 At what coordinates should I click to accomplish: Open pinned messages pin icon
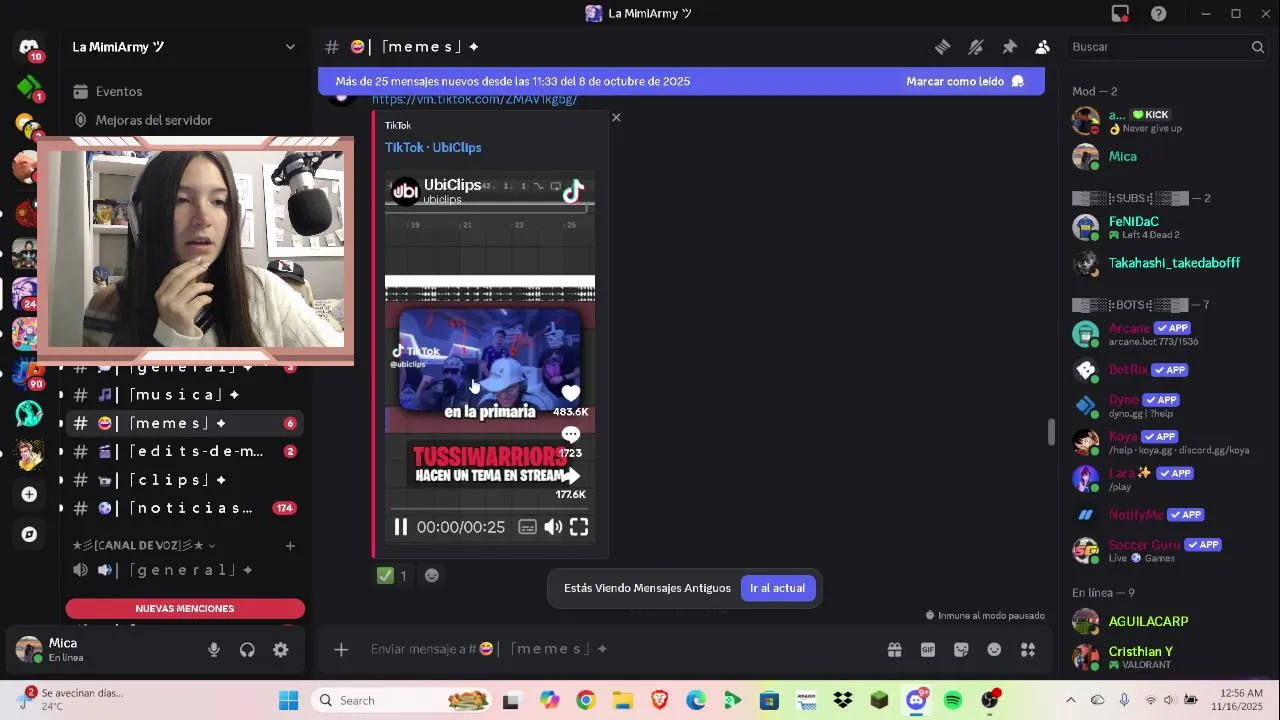pyautogui.click(x=1009, y=47)
